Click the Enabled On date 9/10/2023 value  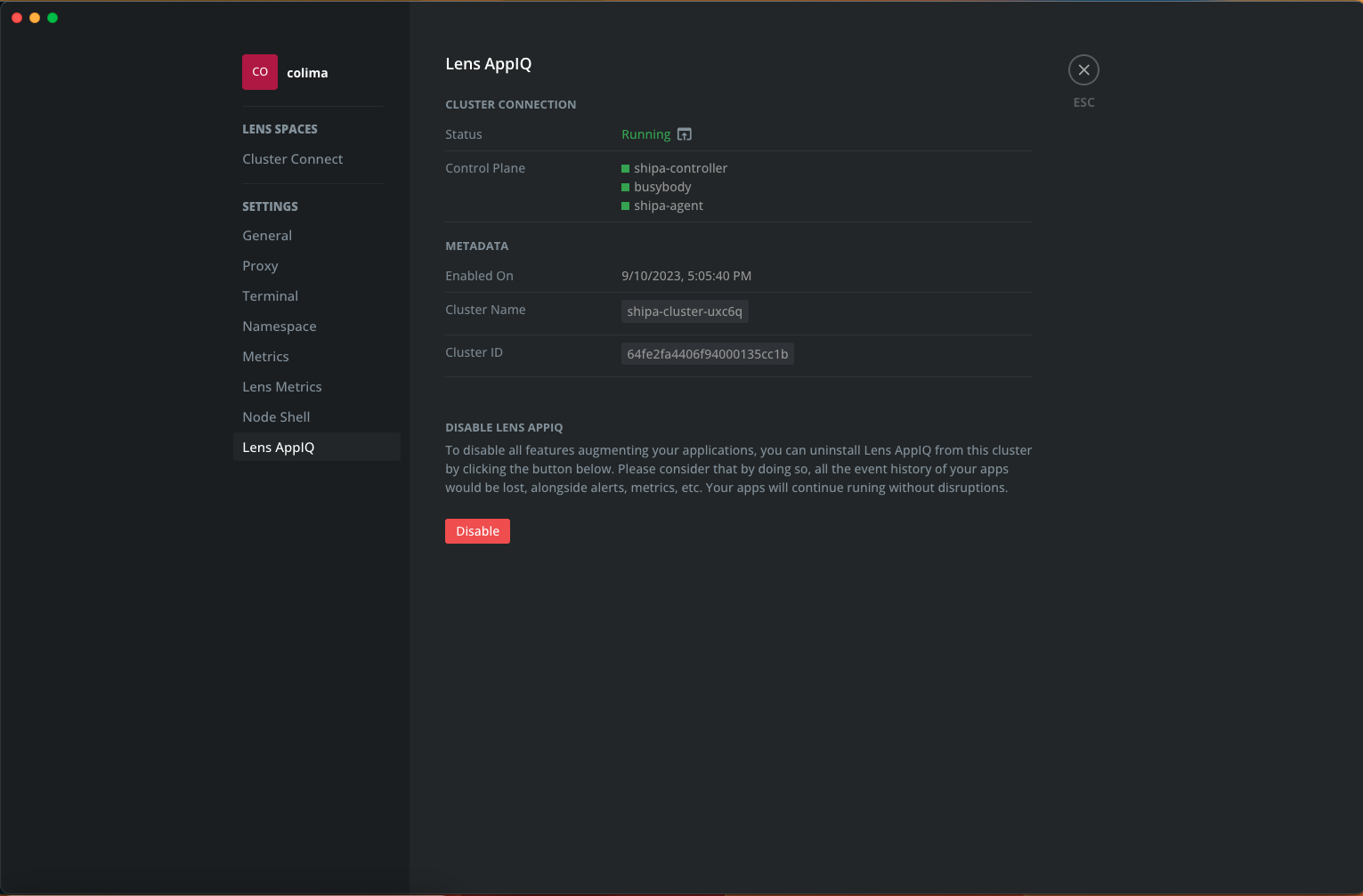coord(686,276)
